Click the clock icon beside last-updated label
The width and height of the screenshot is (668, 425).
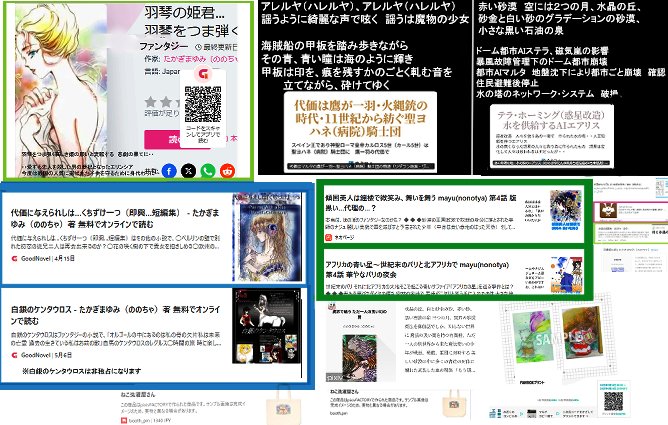pos(198,47)
